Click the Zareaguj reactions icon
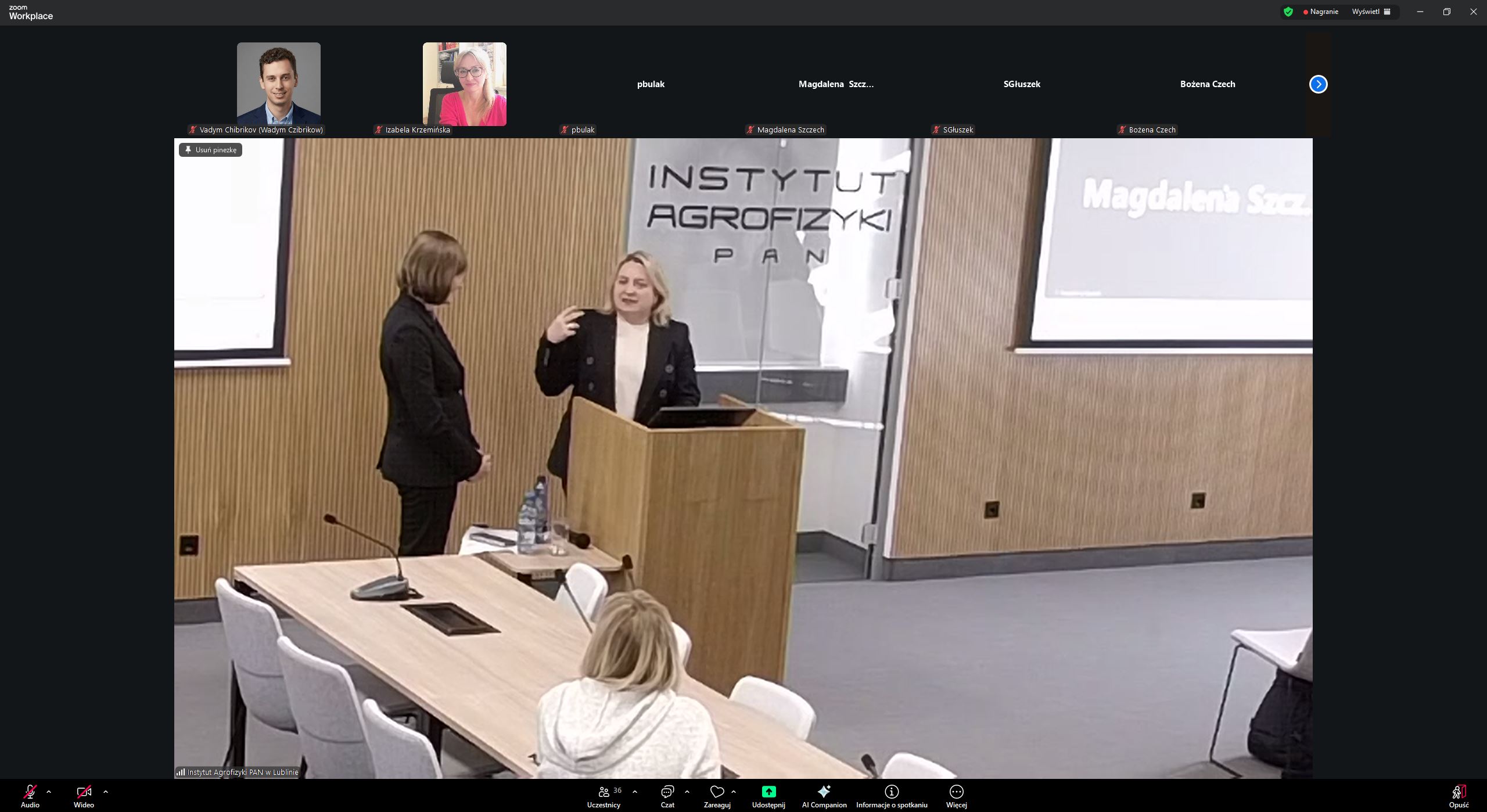 point(717,792)
